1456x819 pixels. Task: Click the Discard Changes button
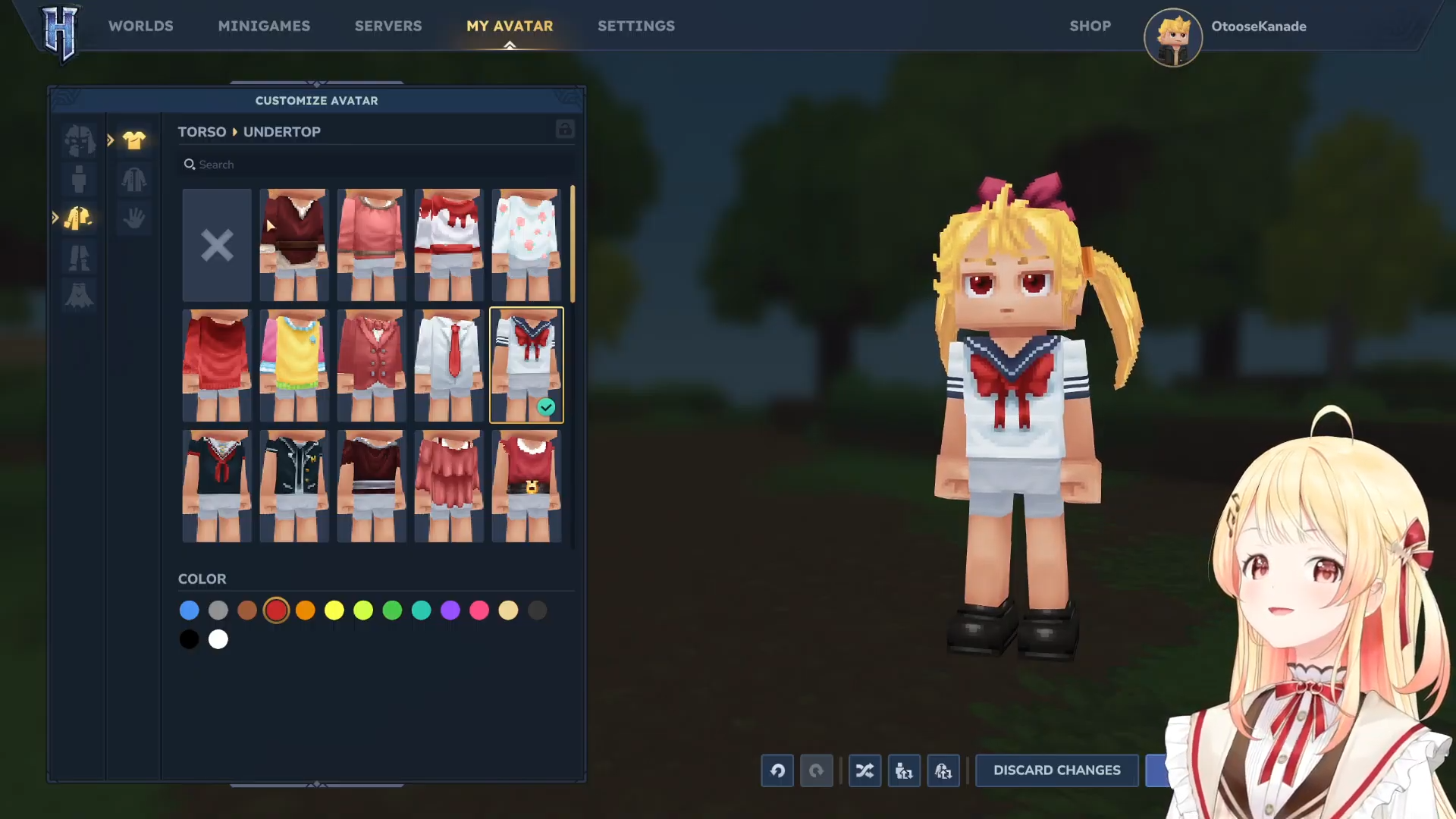coord(1056,770)
